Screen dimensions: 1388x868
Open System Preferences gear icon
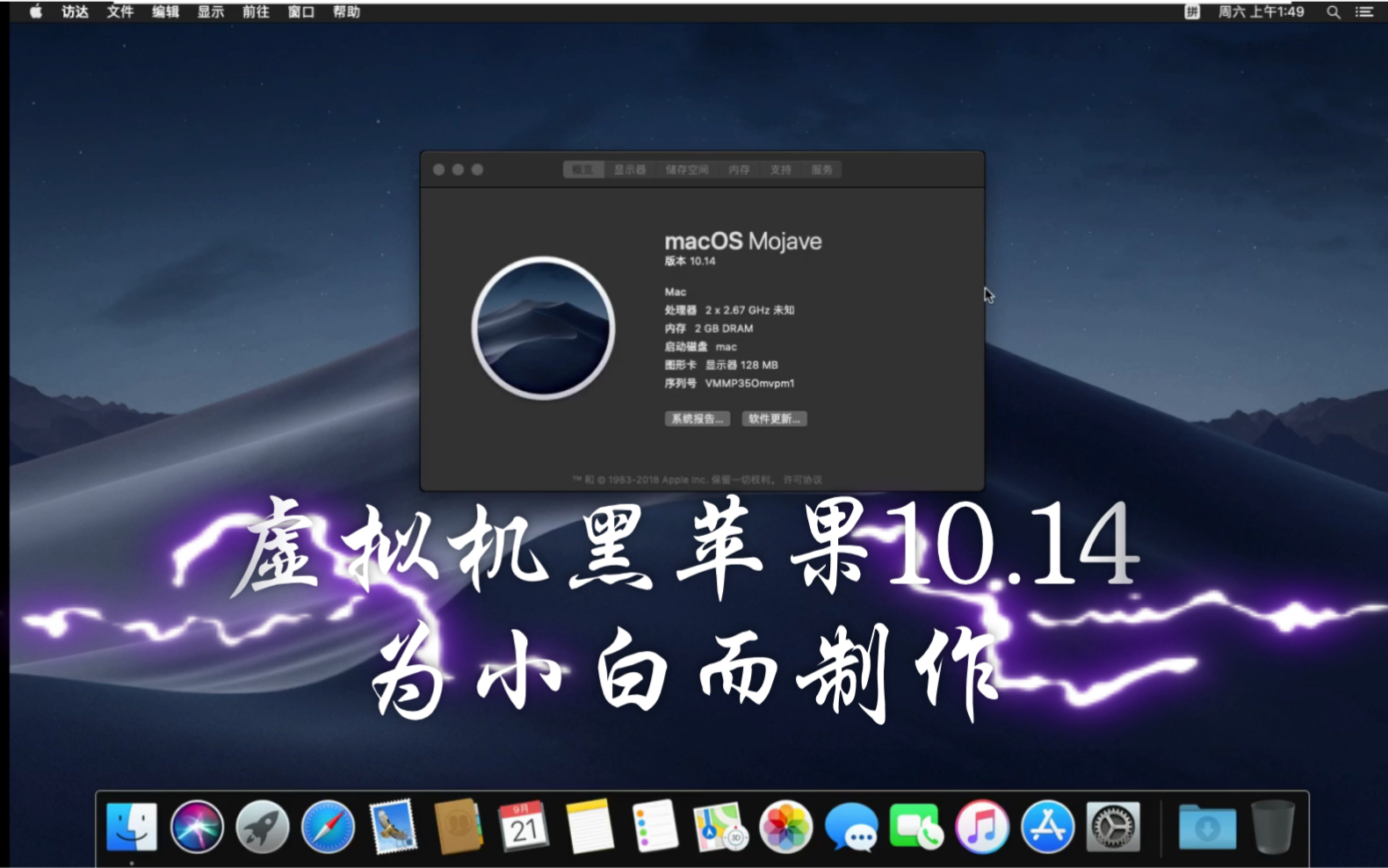tap(1113, 827)
